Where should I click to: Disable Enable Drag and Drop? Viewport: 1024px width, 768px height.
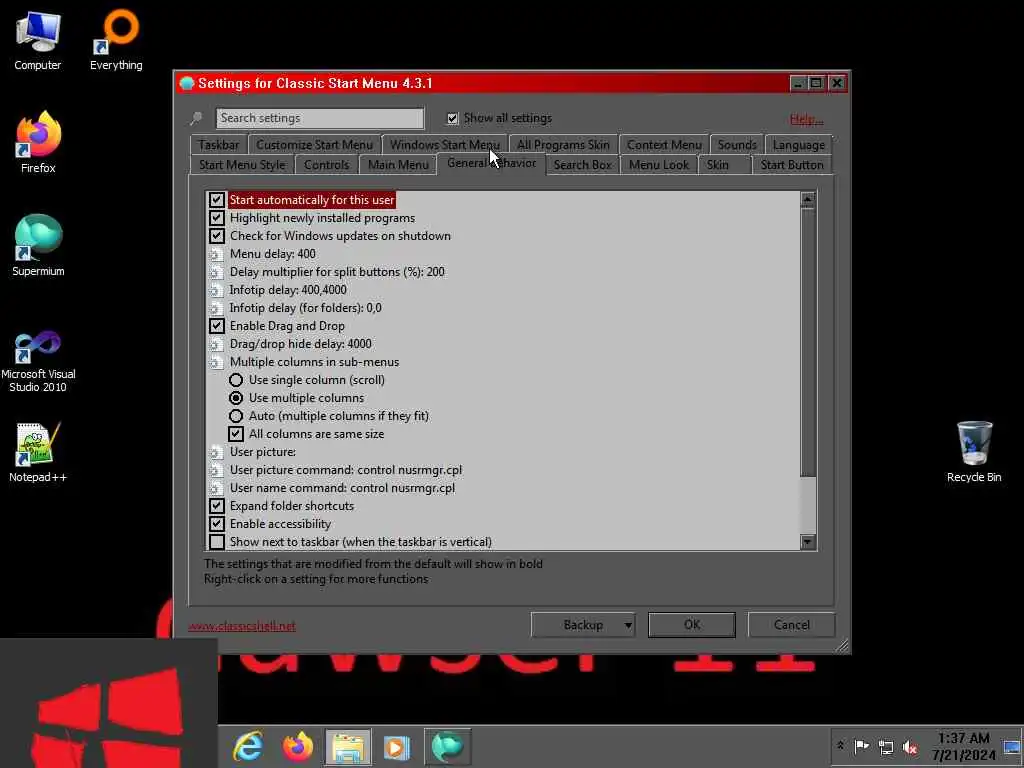[x=217, y=326]
